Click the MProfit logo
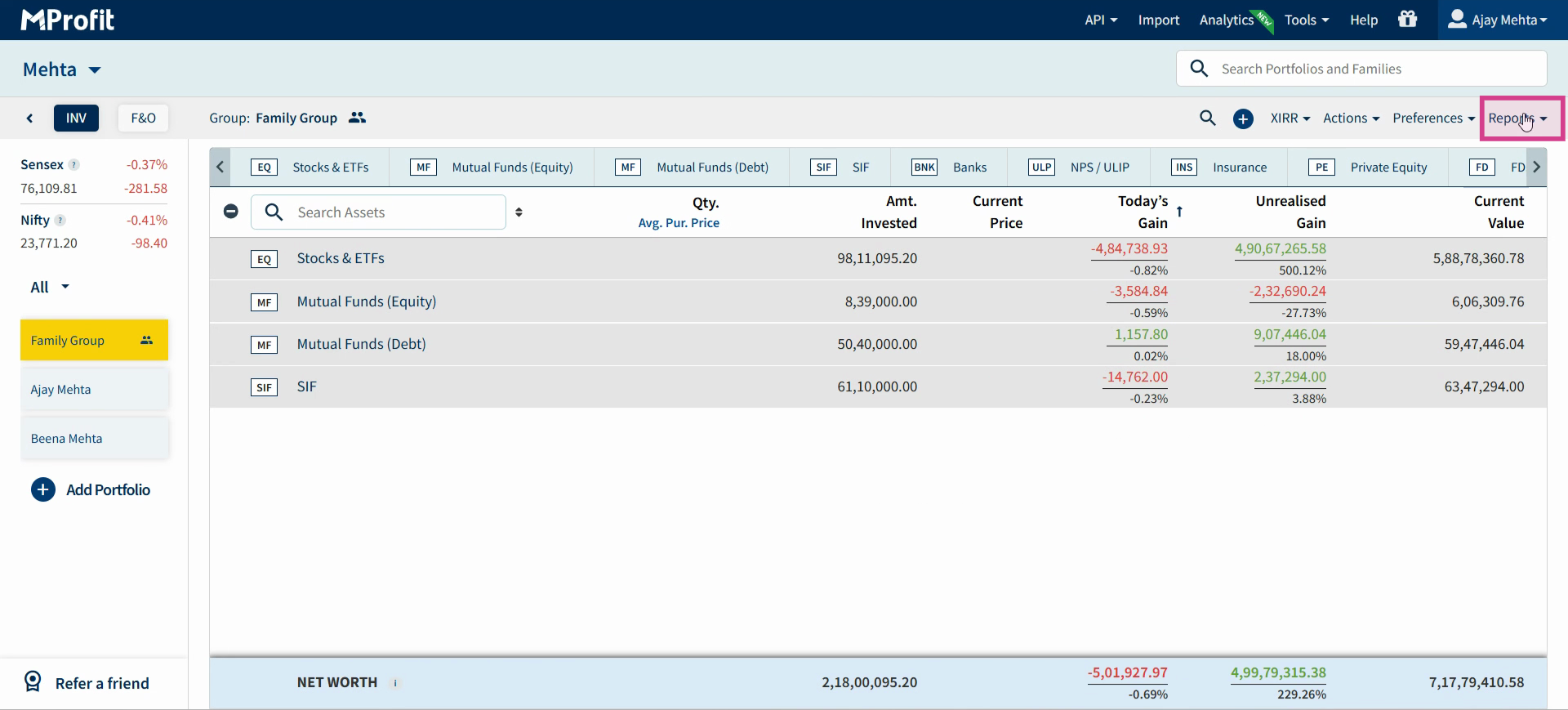 68,20
